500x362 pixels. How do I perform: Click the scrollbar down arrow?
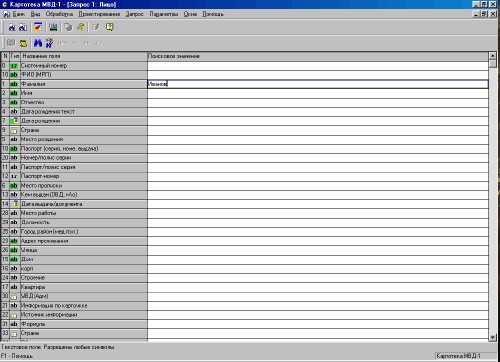(x=493, y=337)
